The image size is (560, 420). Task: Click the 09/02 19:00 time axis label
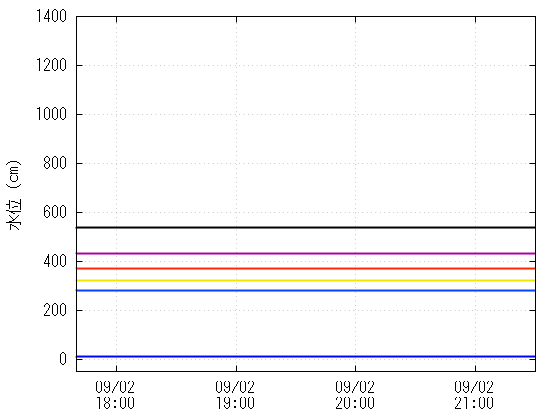coord(235,395)
